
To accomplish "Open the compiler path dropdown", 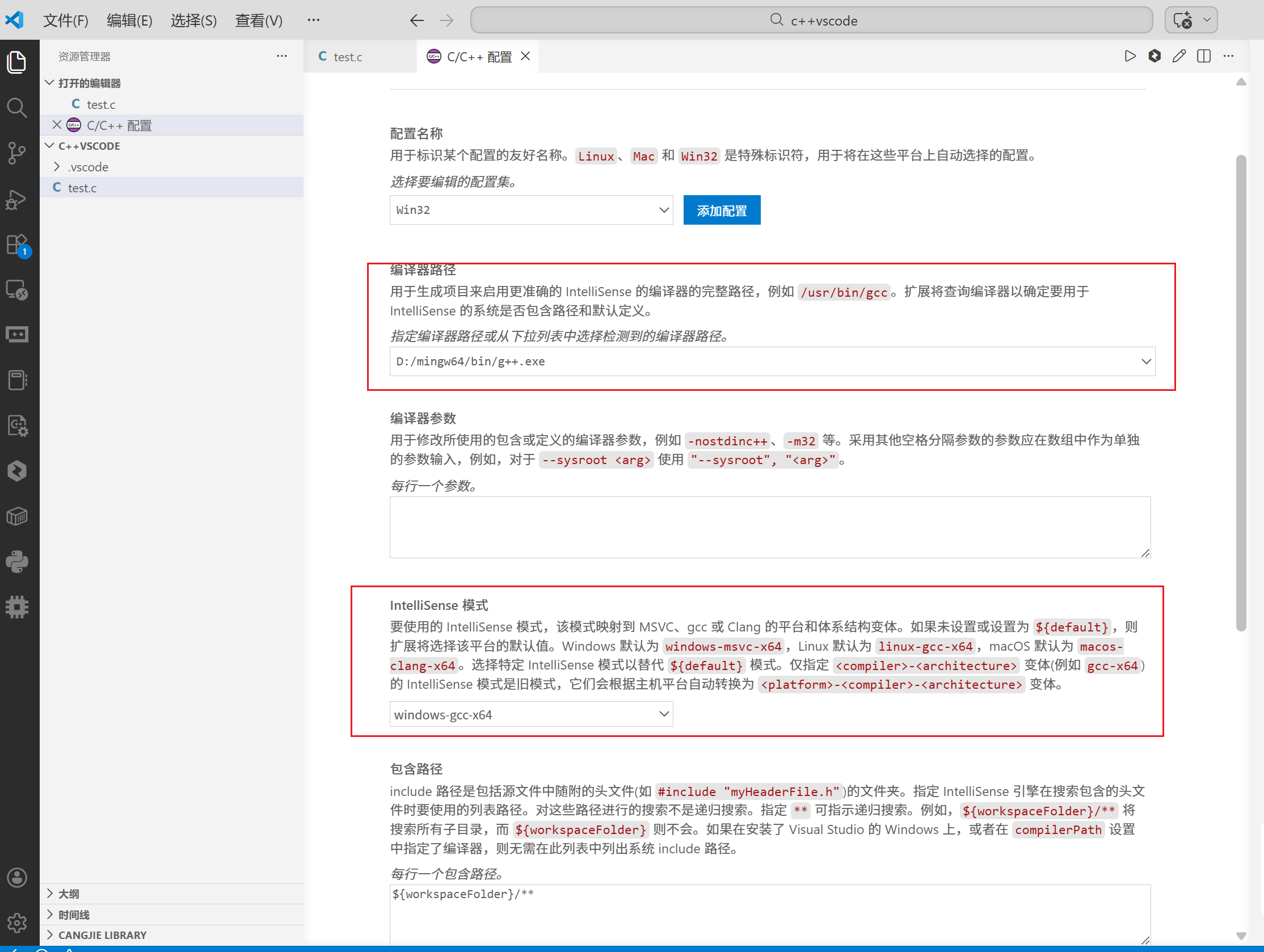I will click(773, 361).
